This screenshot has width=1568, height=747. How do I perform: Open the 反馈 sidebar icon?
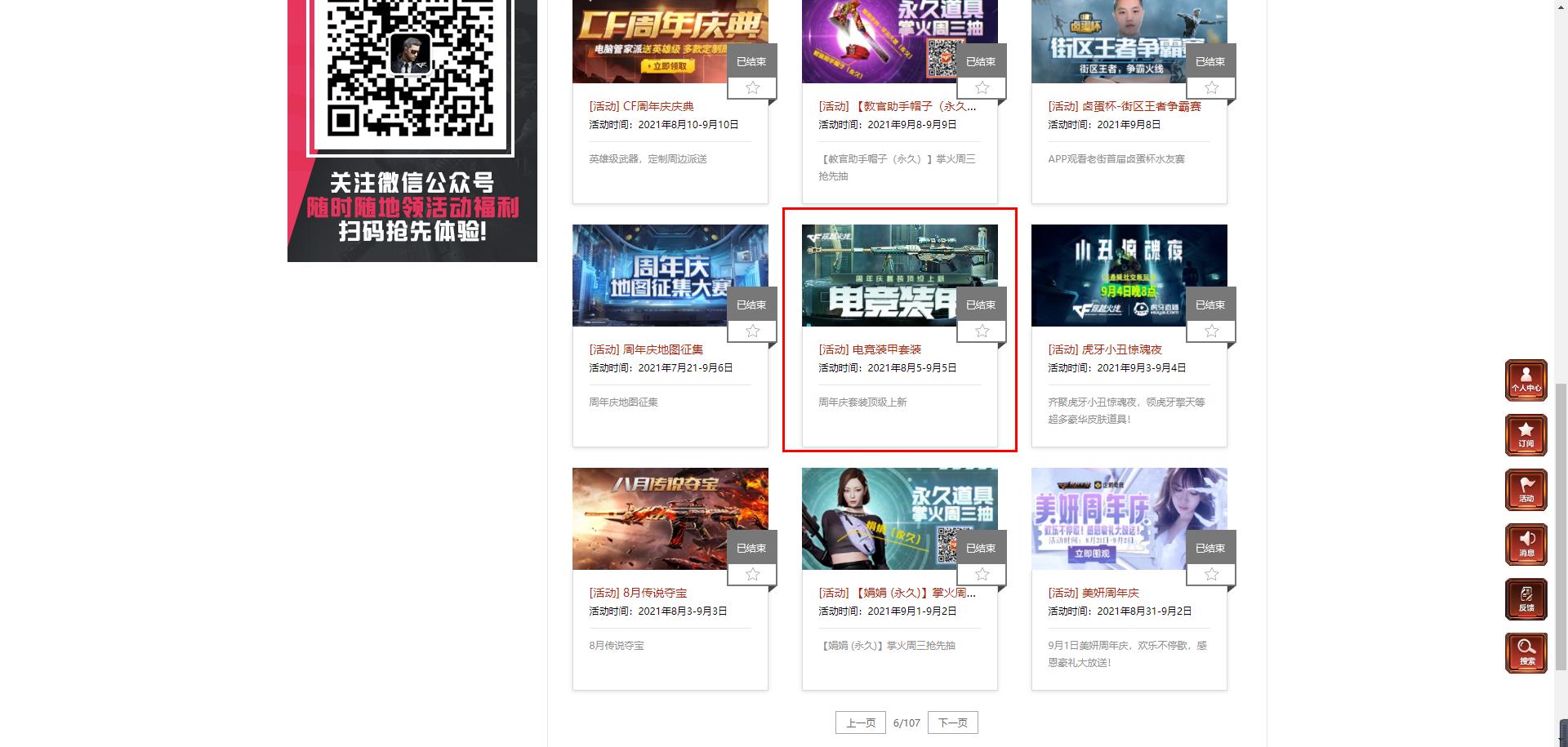(1526, 599)
